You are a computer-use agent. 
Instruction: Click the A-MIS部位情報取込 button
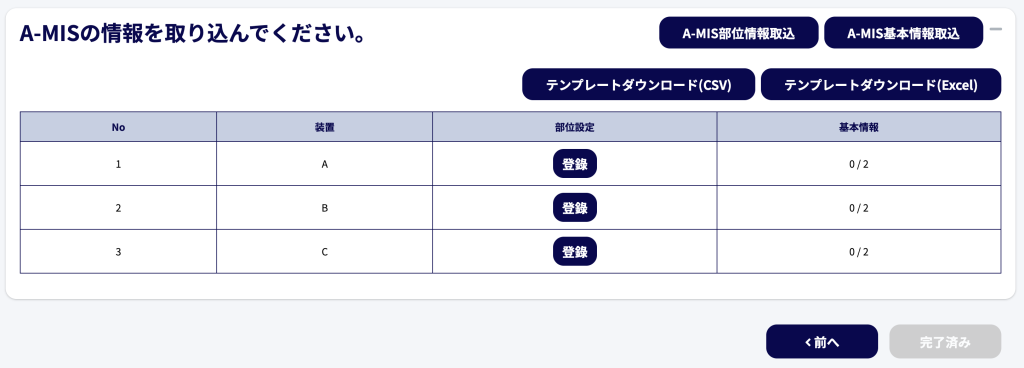click(x=739, y=33)
